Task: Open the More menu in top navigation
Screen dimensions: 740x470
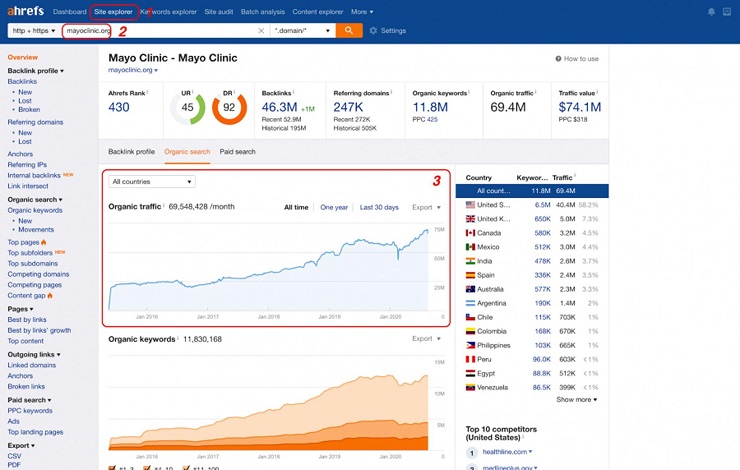Action: [362, 12]
